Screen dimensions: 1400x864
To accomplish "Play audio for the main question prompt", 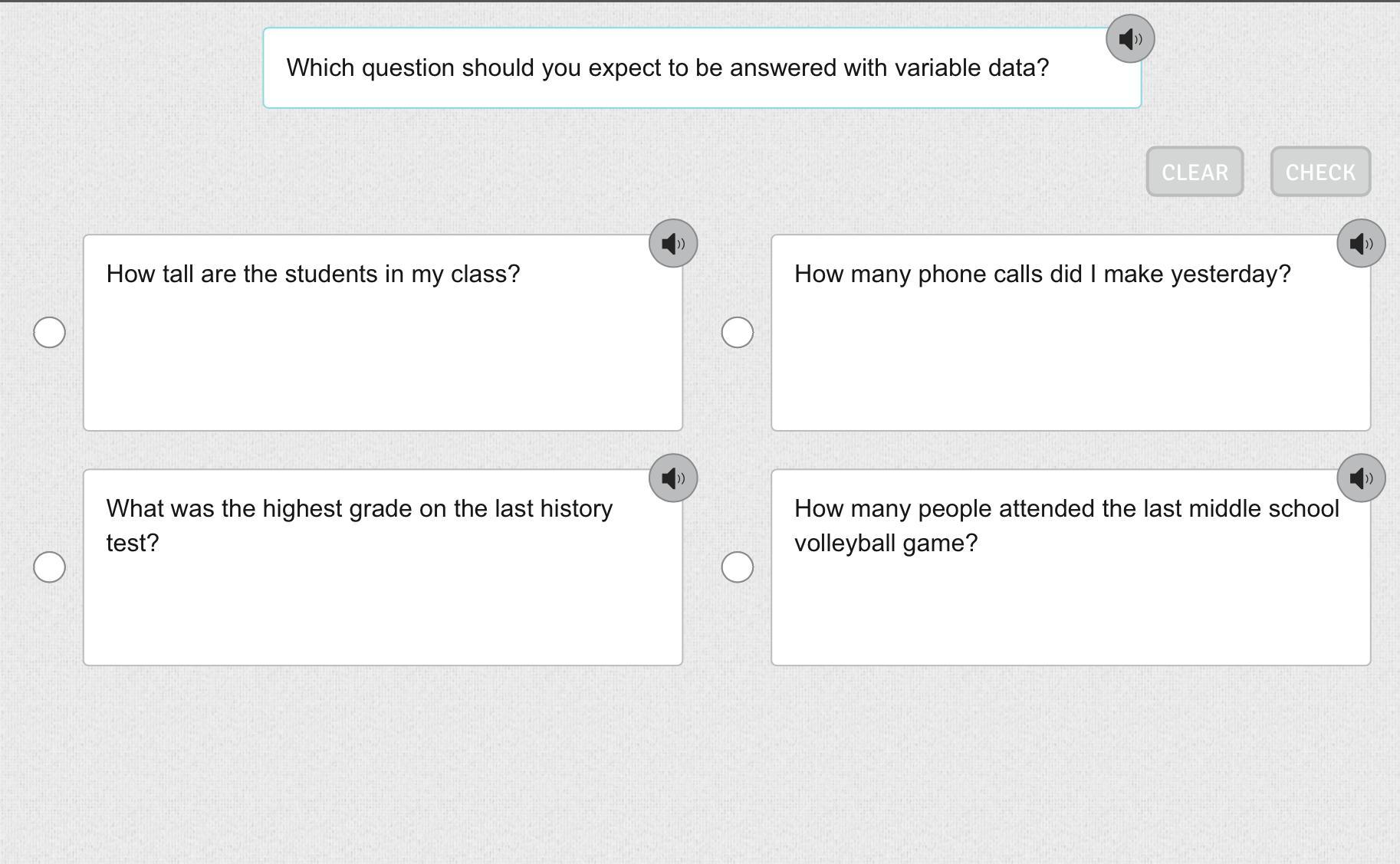I will [x=1129, y=38].
